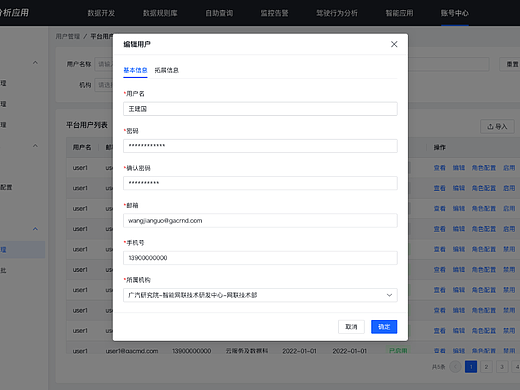Viewport: 520px width, 390px height.
Task: Click the user1@gacmd.com cell in the table
Action: (x=132, y=351)
